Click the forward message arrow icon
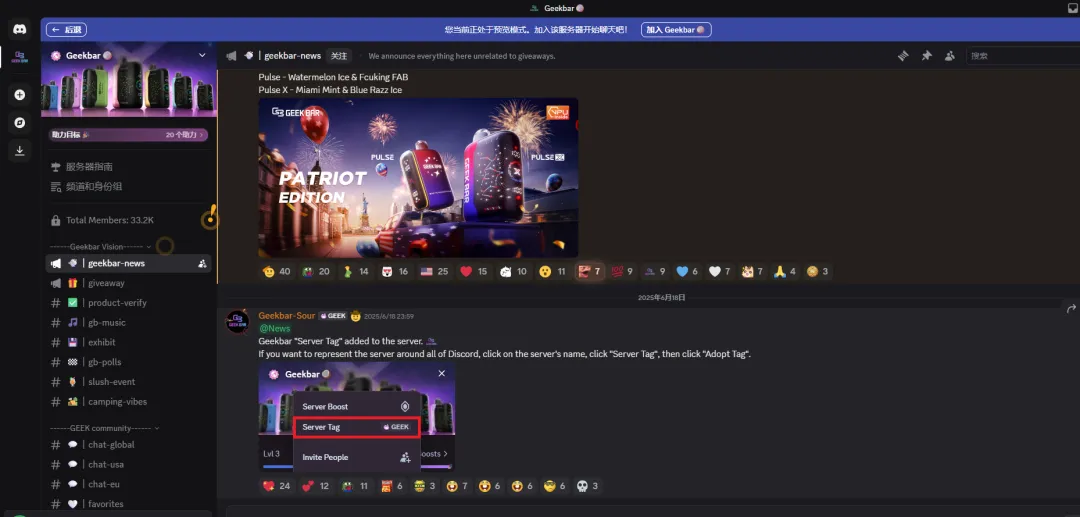Screen dimensions: 1080x517 1071,308
